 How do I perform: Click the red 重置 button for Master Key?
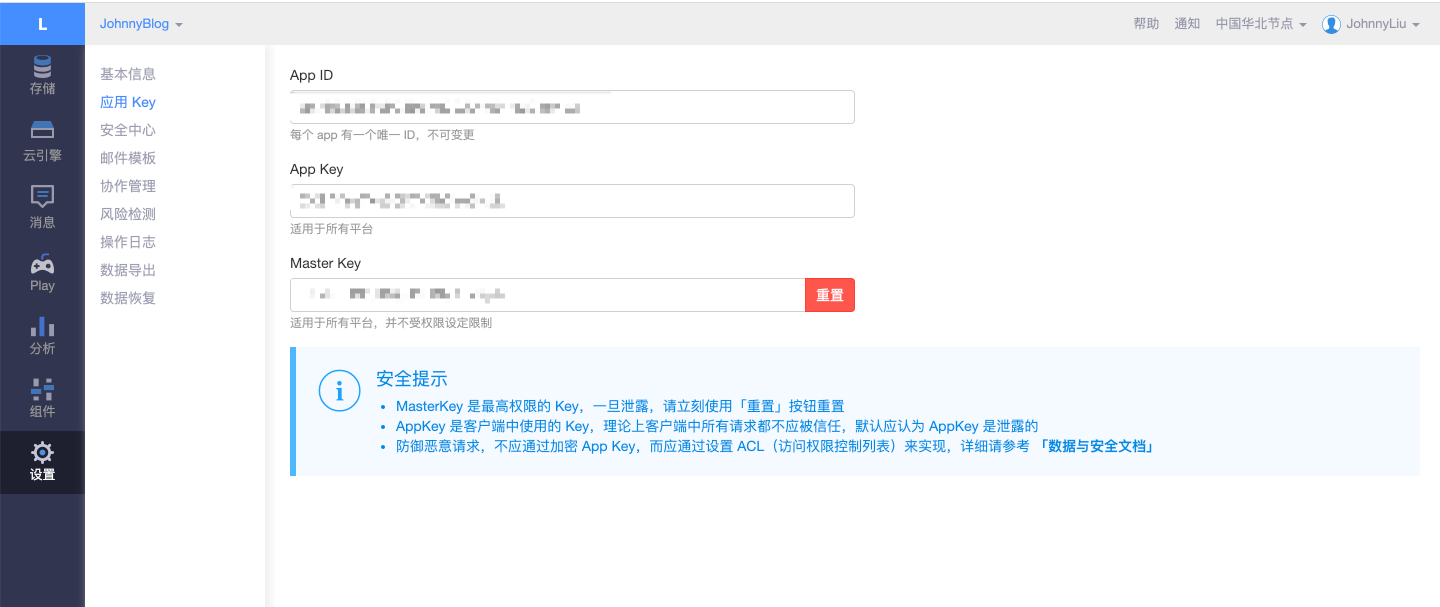[829, 294]
